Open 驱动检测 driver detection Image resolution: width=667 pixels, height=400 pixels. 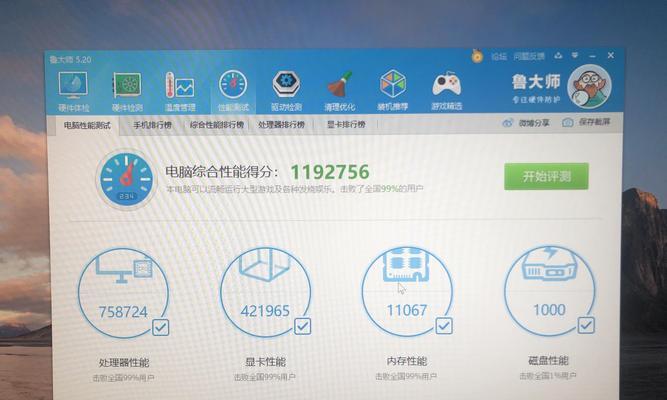(286, 91)
